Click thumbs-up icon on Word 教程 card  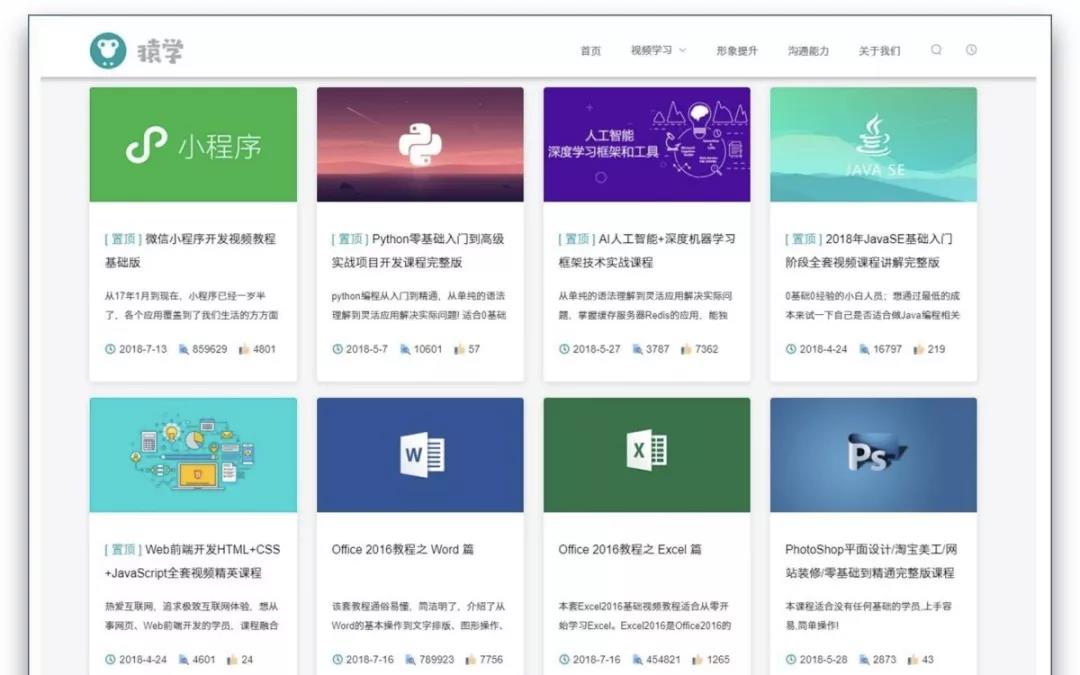459,660
